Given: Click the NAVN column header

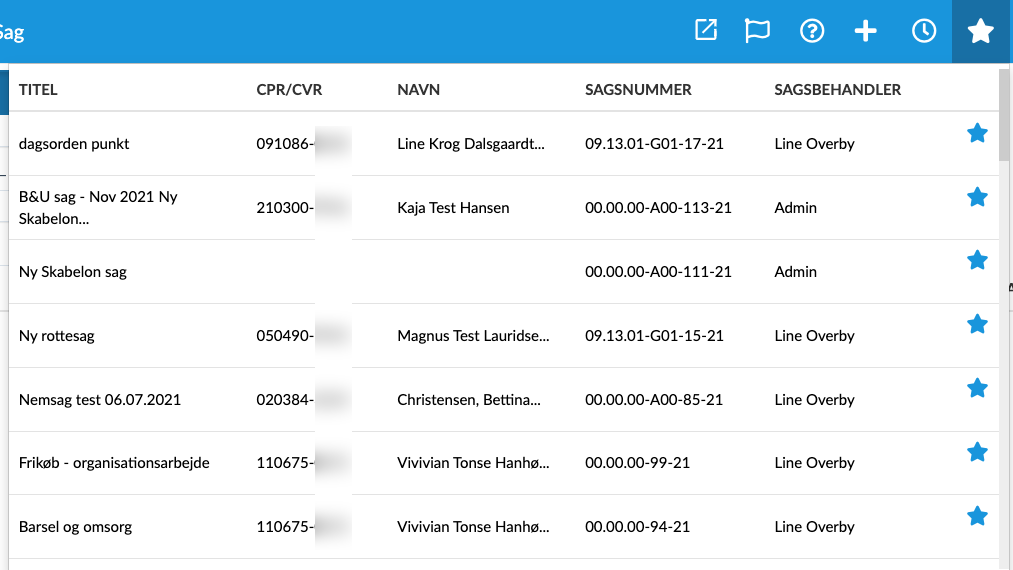Looking at the screenshot, I should tap(418, 90).
